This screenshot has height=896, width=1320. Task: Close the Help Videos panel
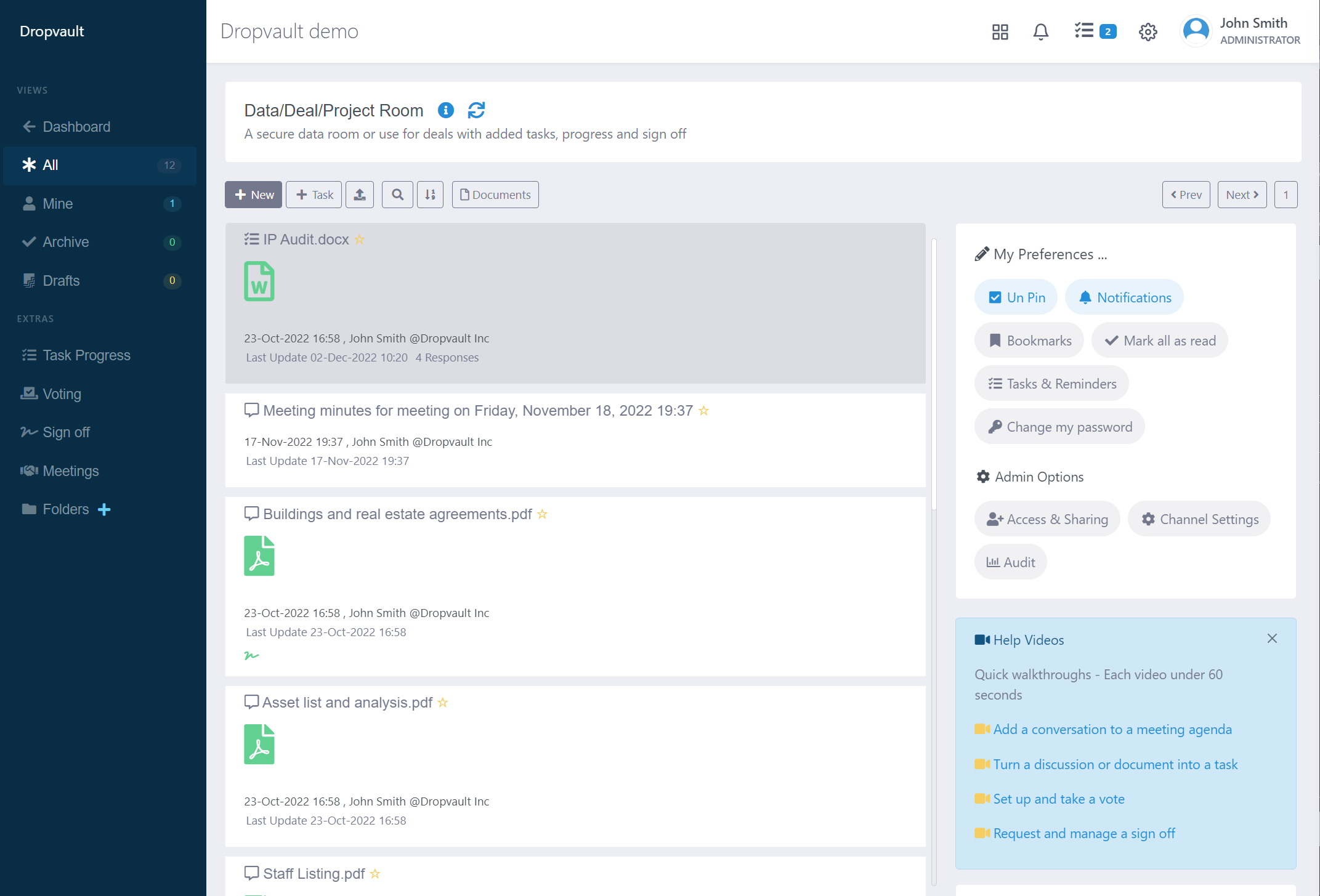click(x=1272, y=639)
